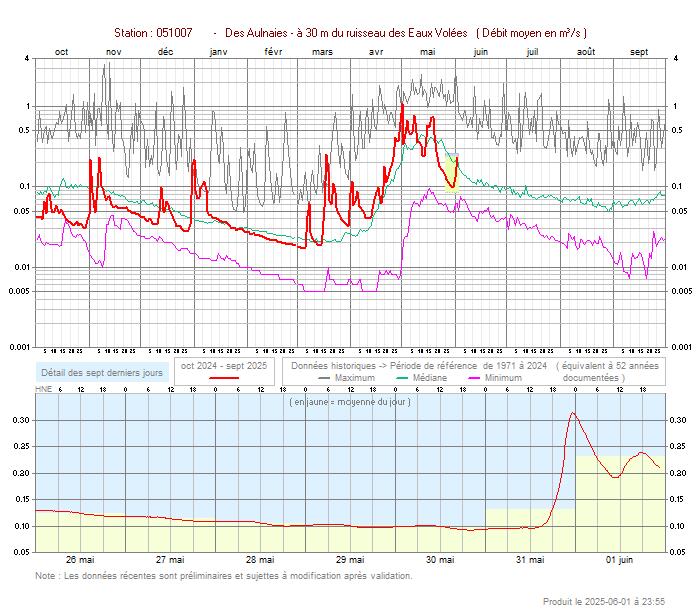
Task: Click the "équivalent à 52 années" legend text
Action: click(608, 366)
